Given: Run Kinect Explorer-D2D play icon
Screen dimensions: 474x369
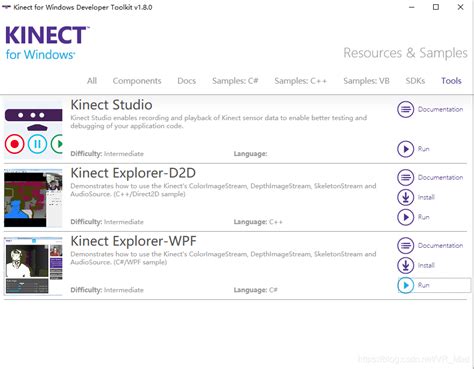Looking at the screenshot, I should [x=405, y=217].
